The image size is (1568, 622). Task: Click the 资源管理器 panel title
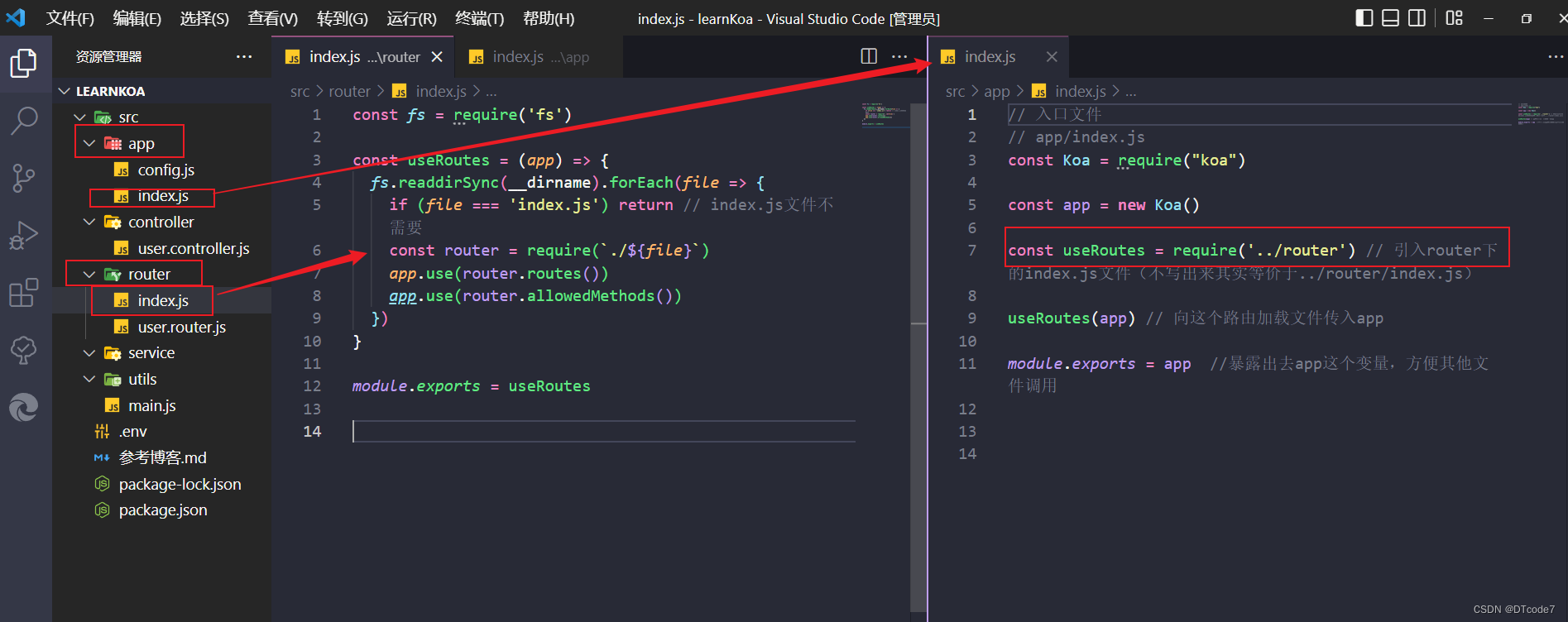[x=108, y=56]
